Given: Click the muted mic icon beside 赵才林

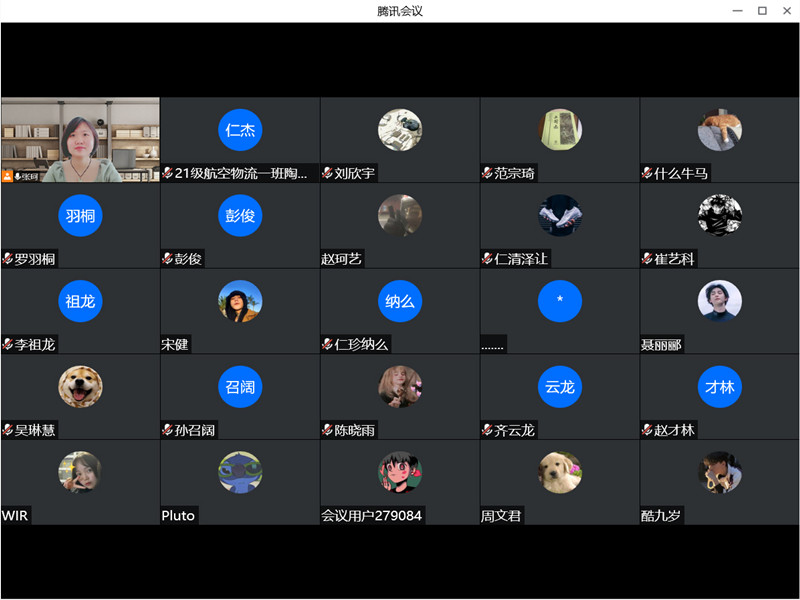Looking at the screenshot, I should (x=647, y=431).
